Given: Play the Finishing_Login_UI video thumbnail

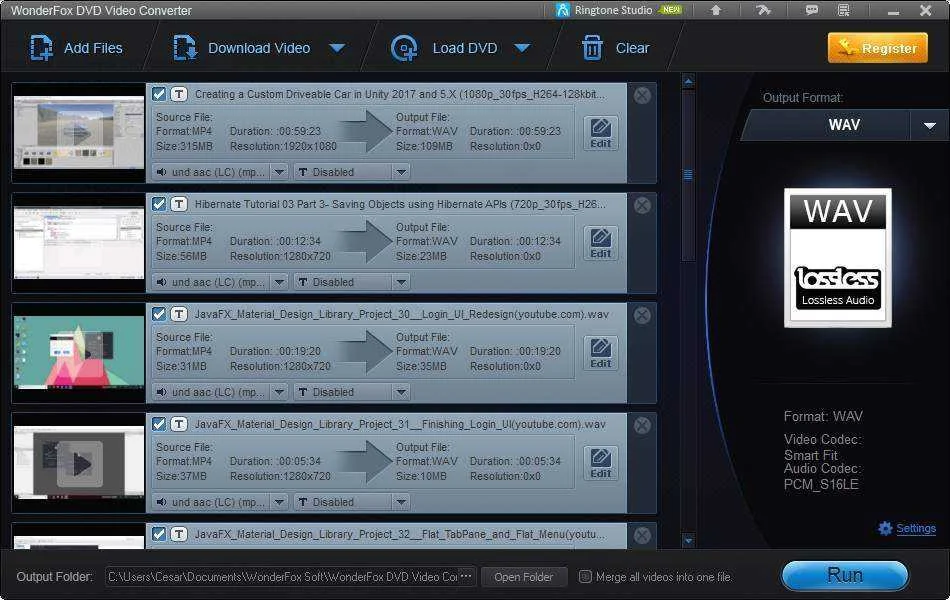Looking at the screenshot, I should (x=80, y=464).
